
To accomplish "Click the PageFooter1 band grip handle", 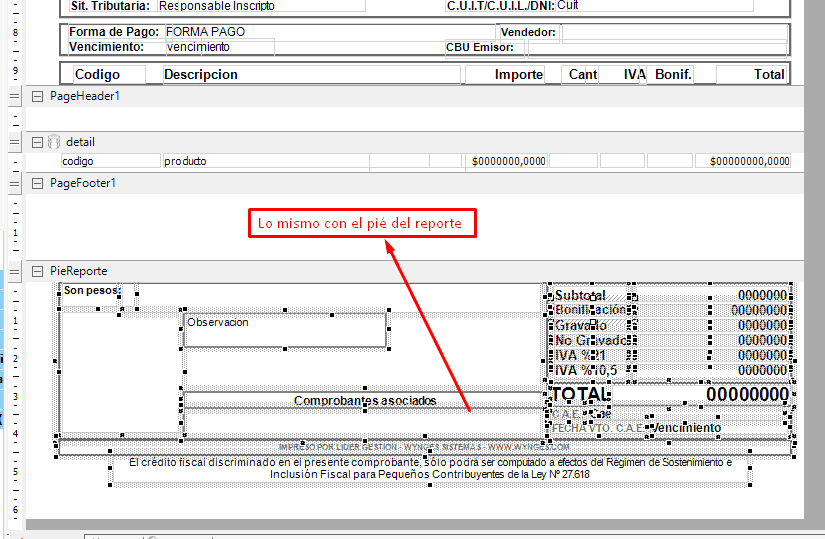I will [x=14, y=183].
